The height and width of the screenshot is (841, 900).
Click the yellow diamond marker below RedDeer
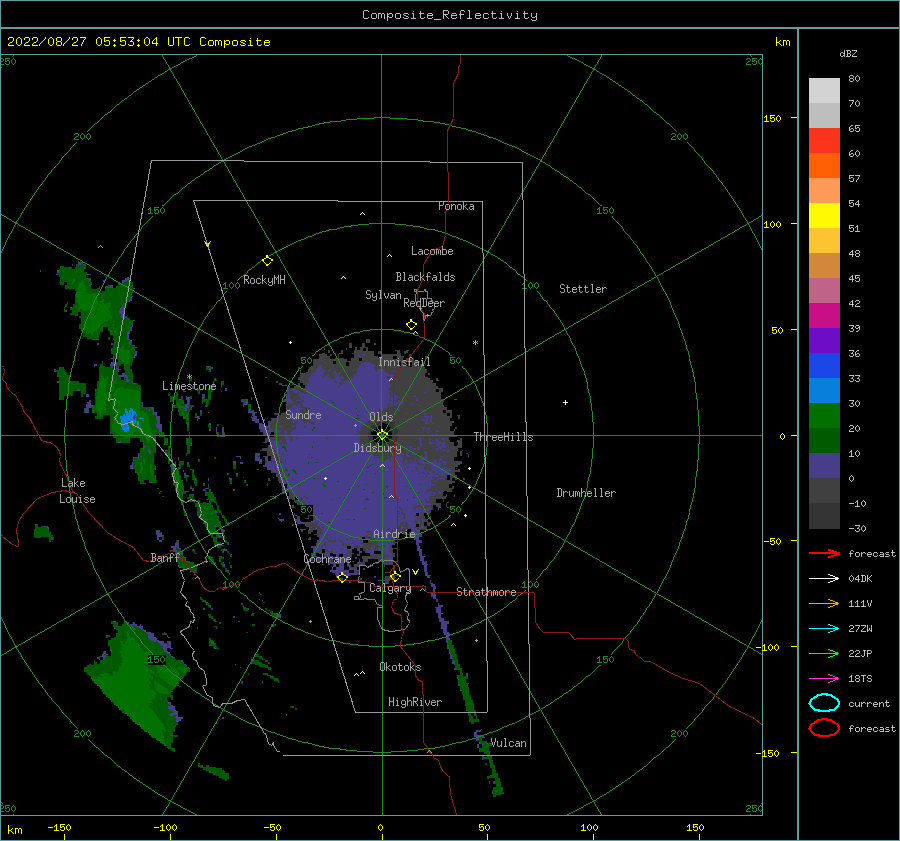412,324
